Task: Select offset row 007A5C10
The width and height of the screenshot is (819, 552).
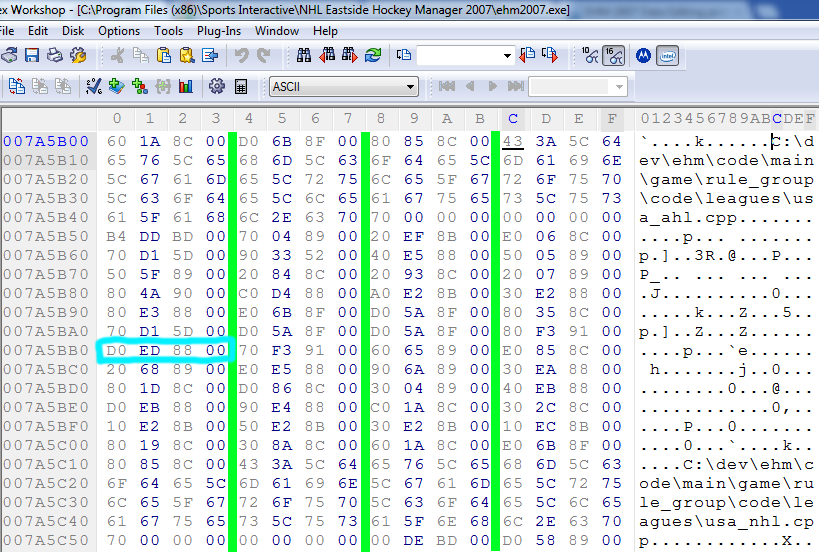Action: (46, 464)
